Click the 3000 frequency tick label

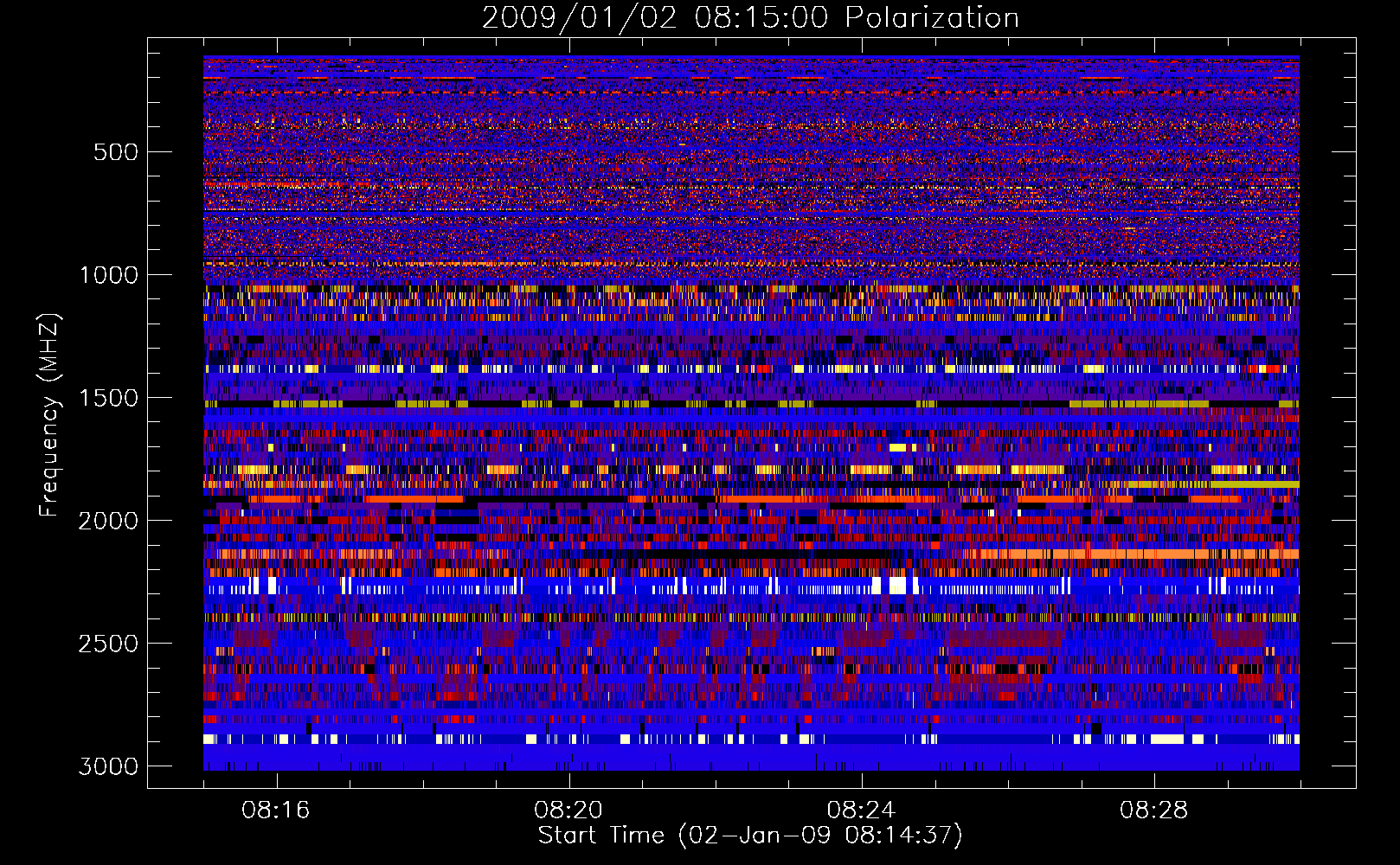(109, 766)
